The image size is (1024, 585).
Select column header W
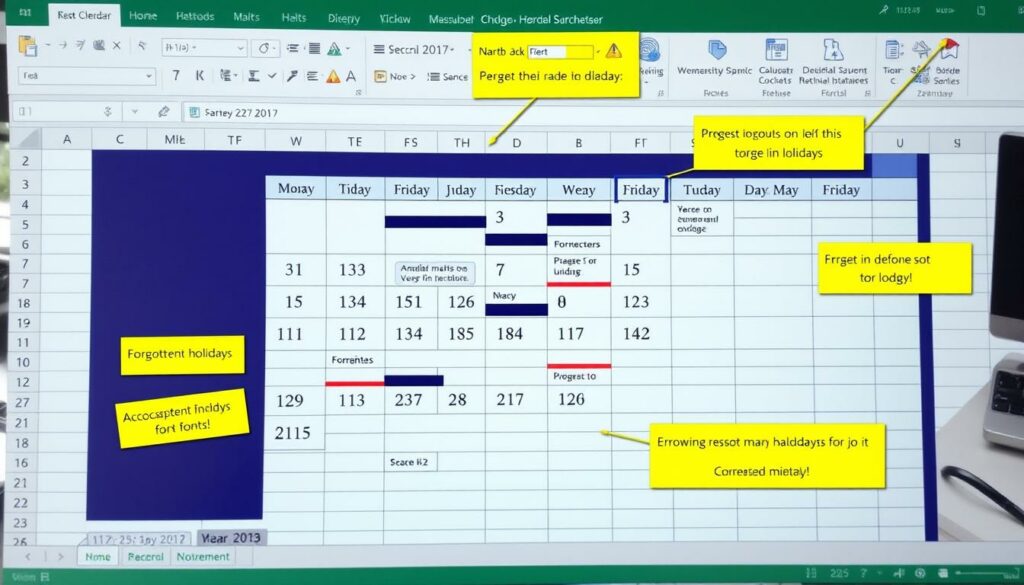pyautogui.click(x=296, y=140)
